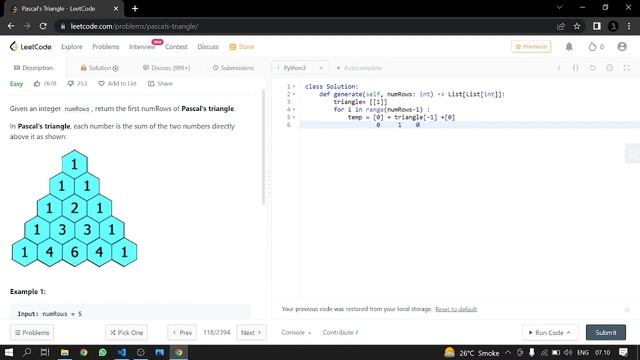Open Chrome three-dot menu

point(629,26)
